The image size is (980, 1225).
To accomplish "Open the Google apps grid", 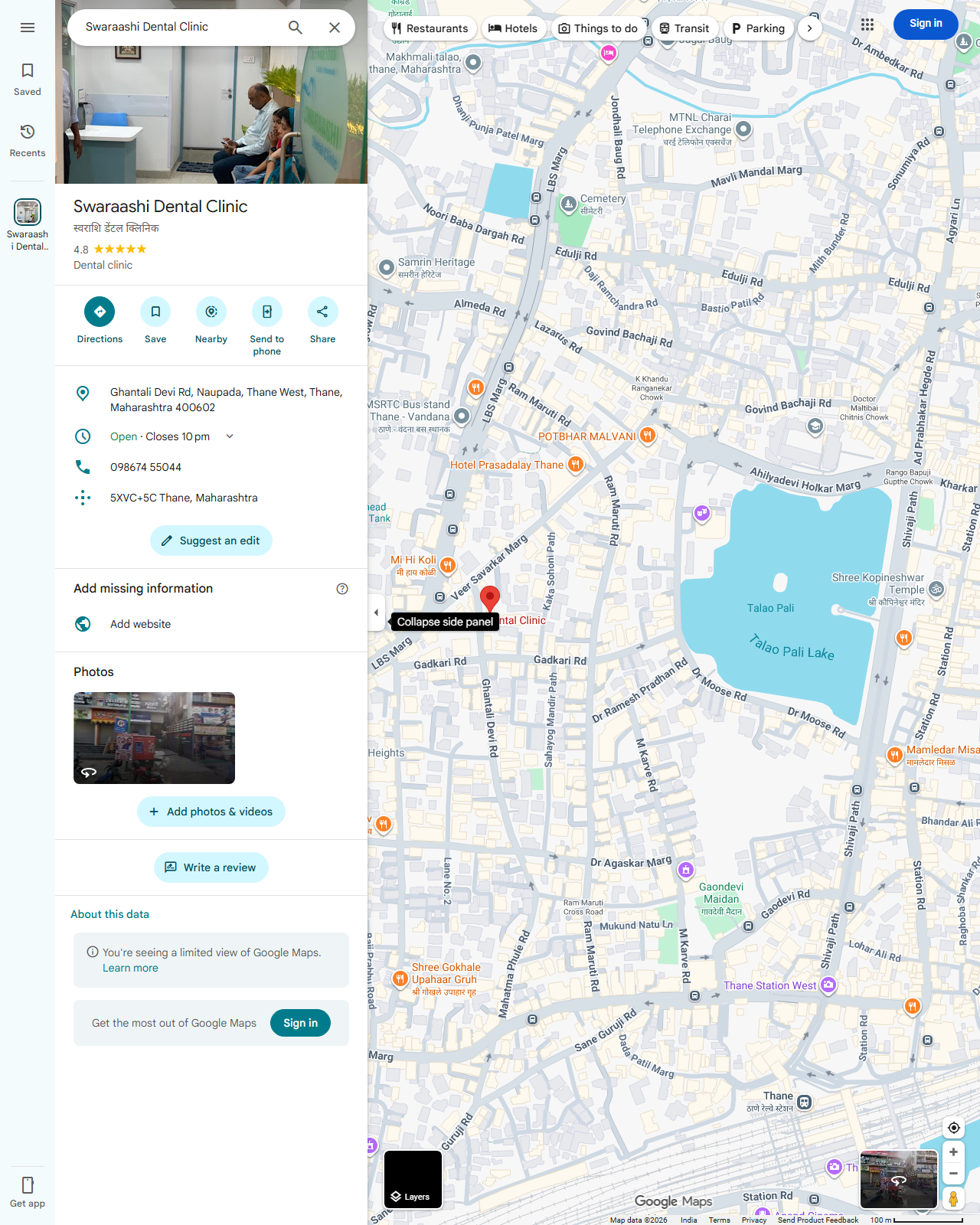I will pos(867,24).
